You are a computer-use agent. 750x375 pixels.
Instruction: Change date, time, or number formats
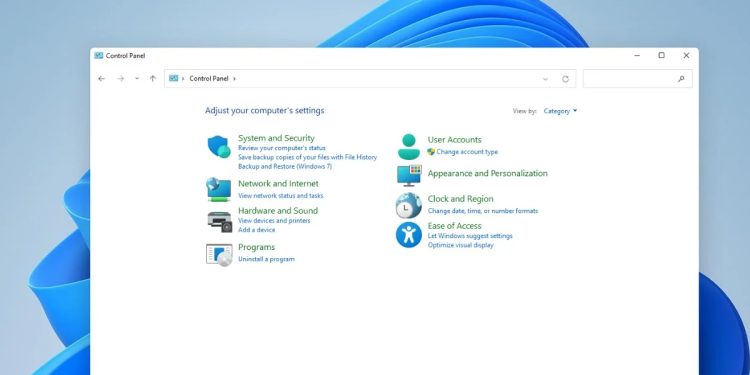[x=483, y=211]
